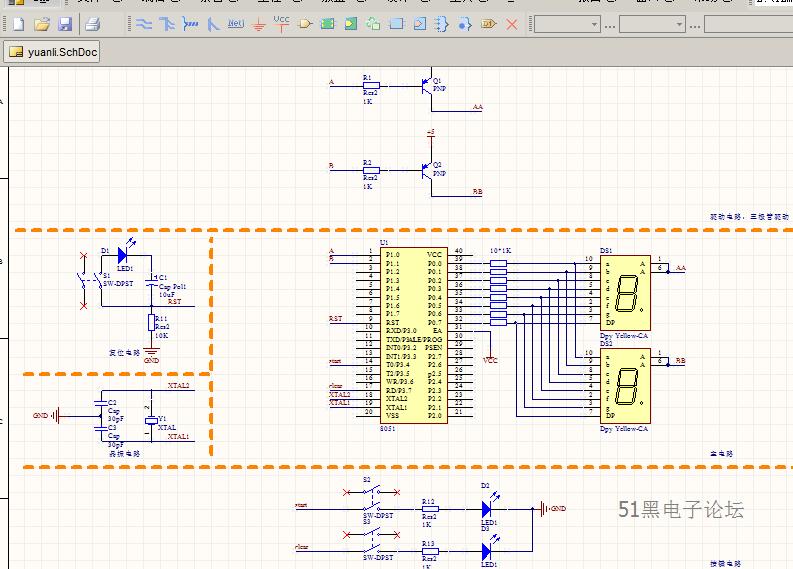Open the yuanli.SchDoc document tab
The height and width of the screenshot is (569, 793).
point(52,52)
